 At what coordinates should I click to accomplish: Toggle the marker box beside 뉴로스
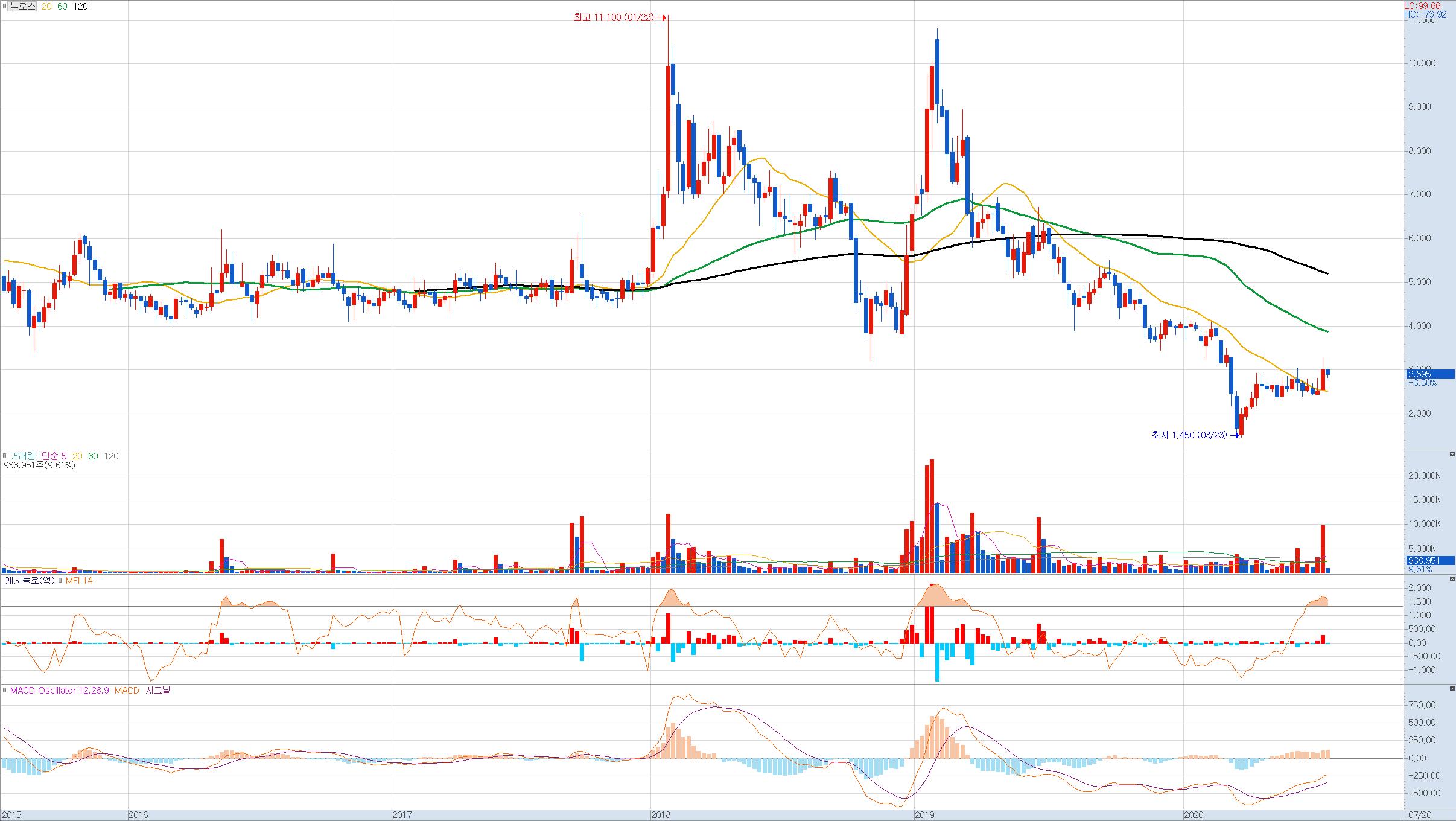click(x=5, y=7)
